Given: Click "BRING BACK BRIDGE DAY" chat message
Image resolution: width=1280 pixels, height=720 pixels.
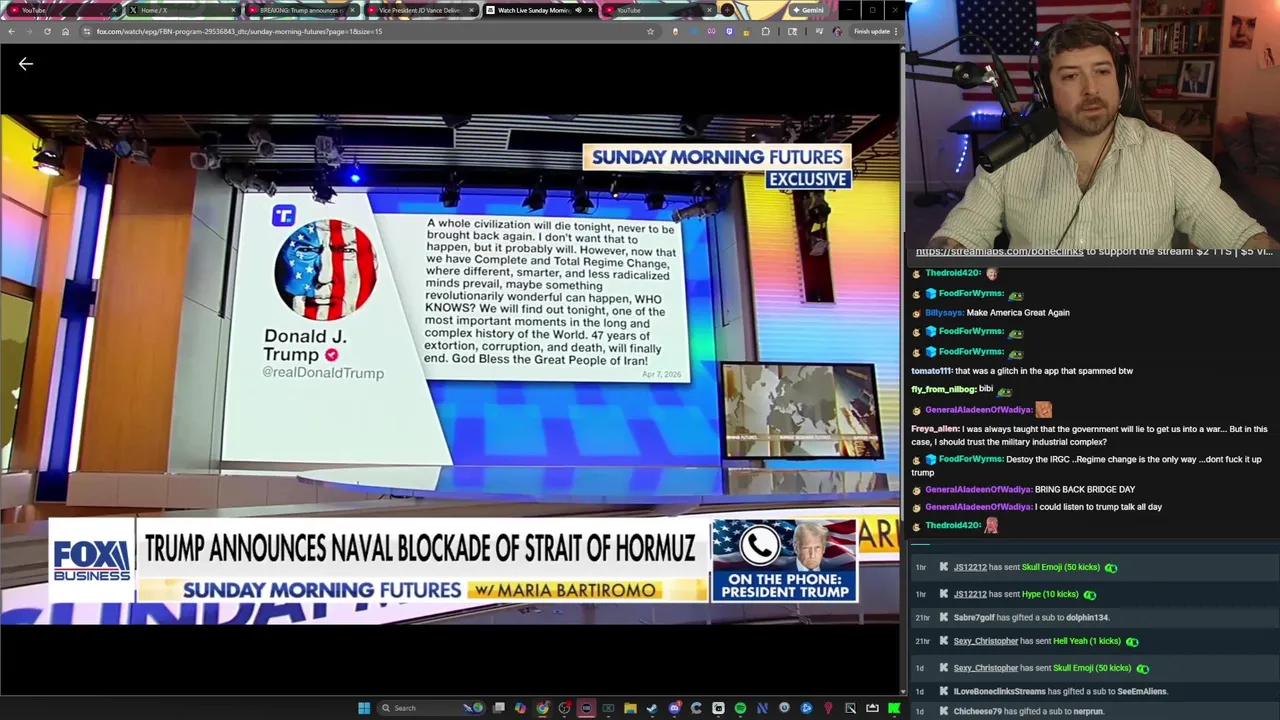Looking at the screenshot, I should tap(1085, 490).
